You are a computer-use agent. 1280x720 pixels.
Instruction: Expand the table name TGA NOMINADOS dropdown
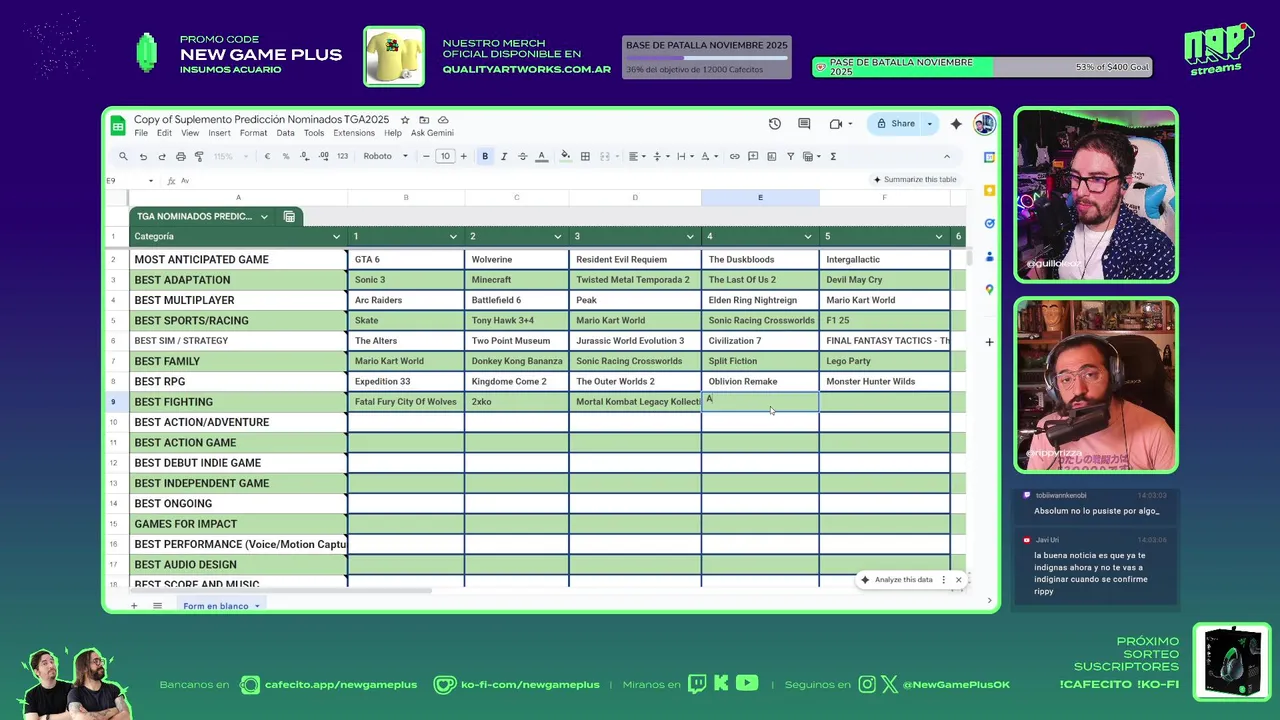(x=264, y=216)
